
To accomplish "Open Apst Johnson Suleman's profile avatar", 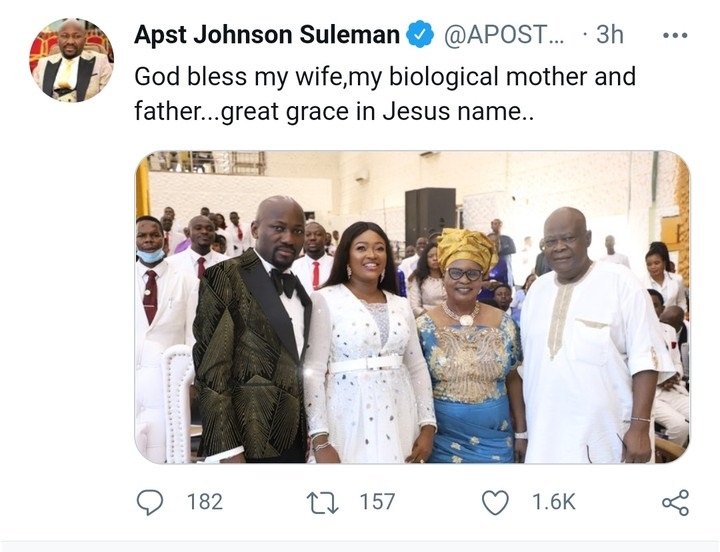I will point(71,60).
